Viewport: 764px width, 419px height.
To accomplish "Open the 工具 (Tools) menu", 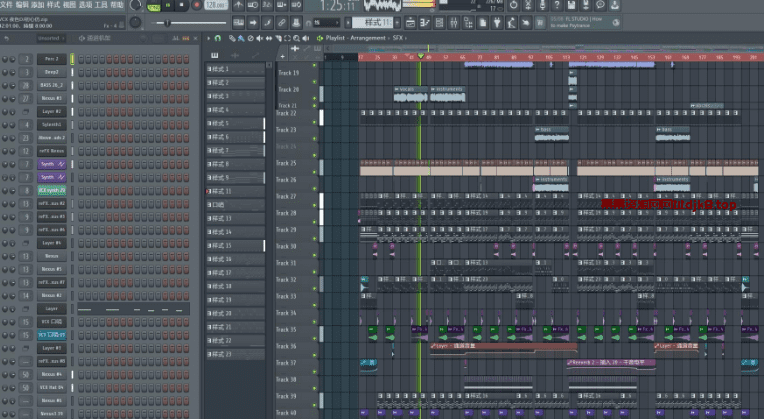I will tap(100, 5).
